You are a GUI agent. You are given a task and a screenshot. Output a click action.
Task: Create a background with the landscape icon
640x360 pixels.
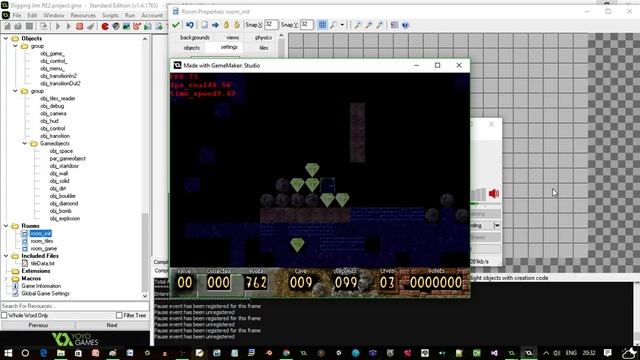pyautogui.click(x=126, y=27)
